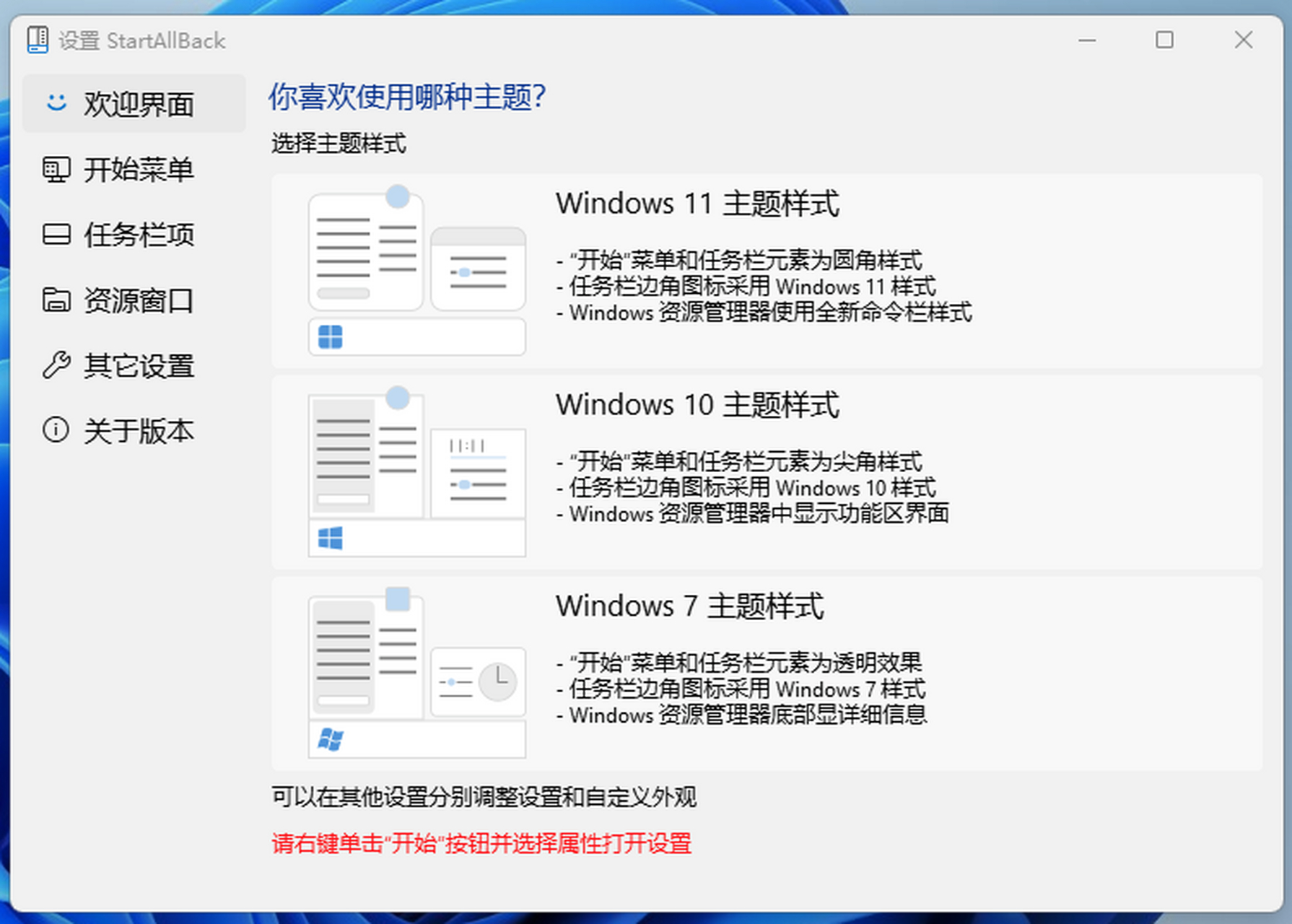This screenshot has height=924, width=1292.
Task: Click the StartAllBack app icon in title bar
Action: point(38,40)
